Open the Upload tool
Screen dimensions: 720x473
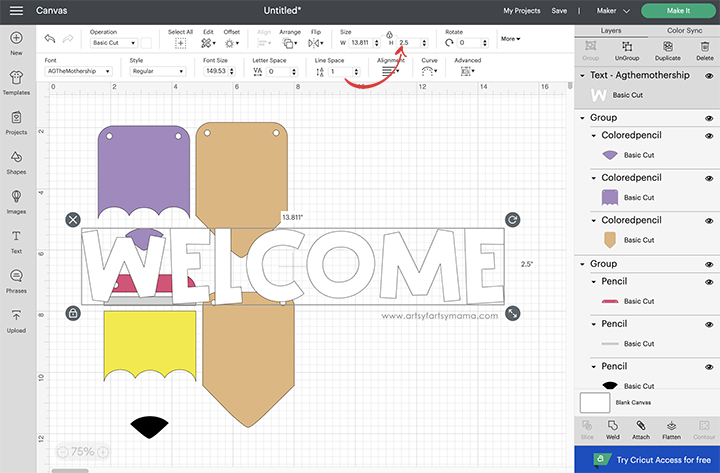tap(16, 321)
